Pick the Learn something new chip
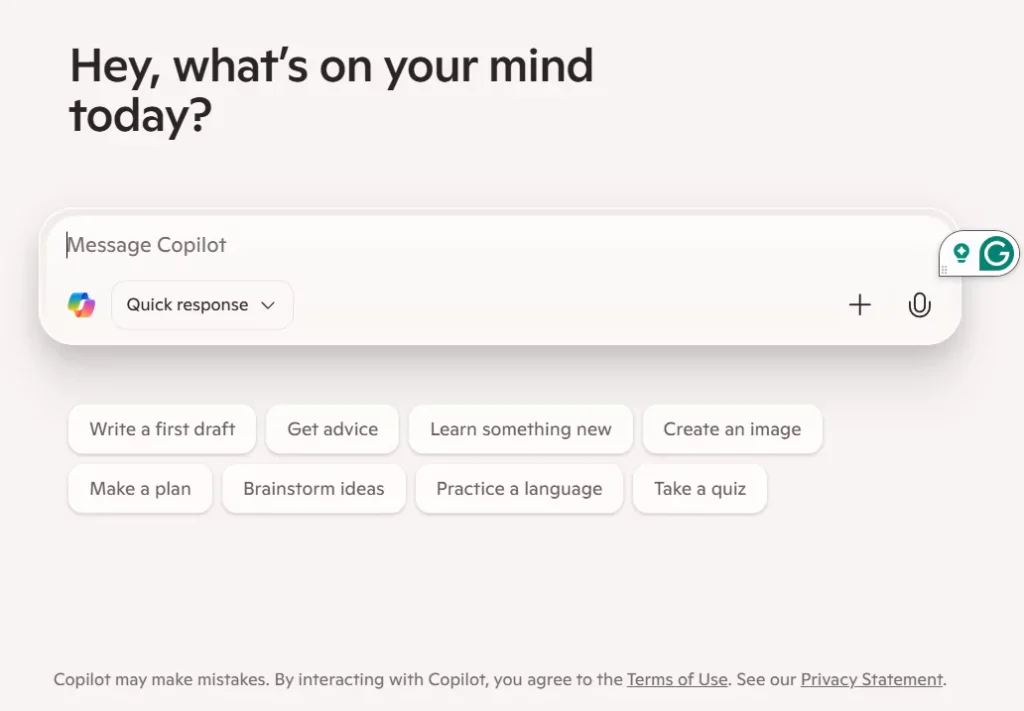 click(x=520, y=429)
